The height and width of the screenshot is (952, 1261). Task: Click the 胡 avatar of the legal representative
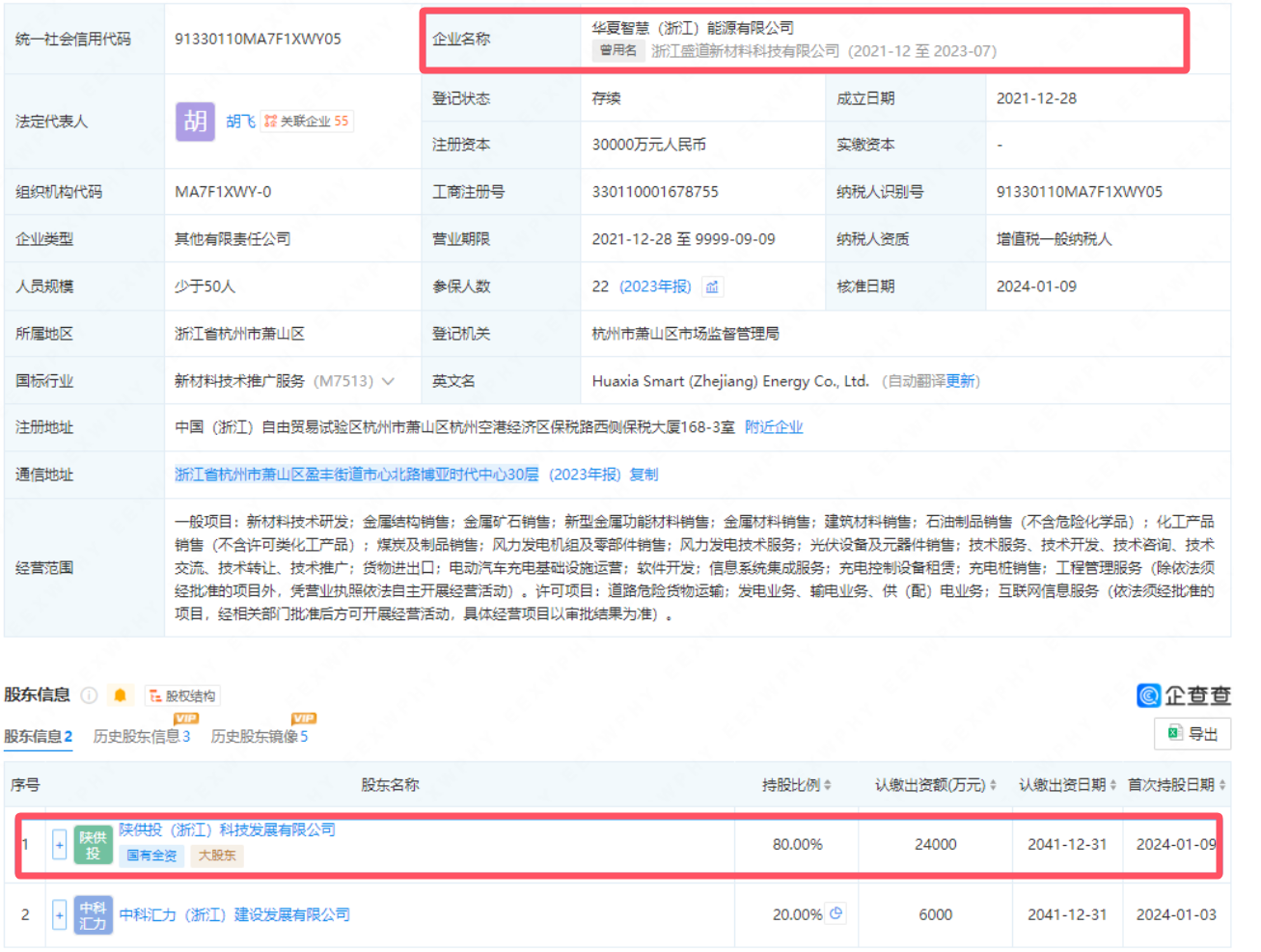pos(195,122)
